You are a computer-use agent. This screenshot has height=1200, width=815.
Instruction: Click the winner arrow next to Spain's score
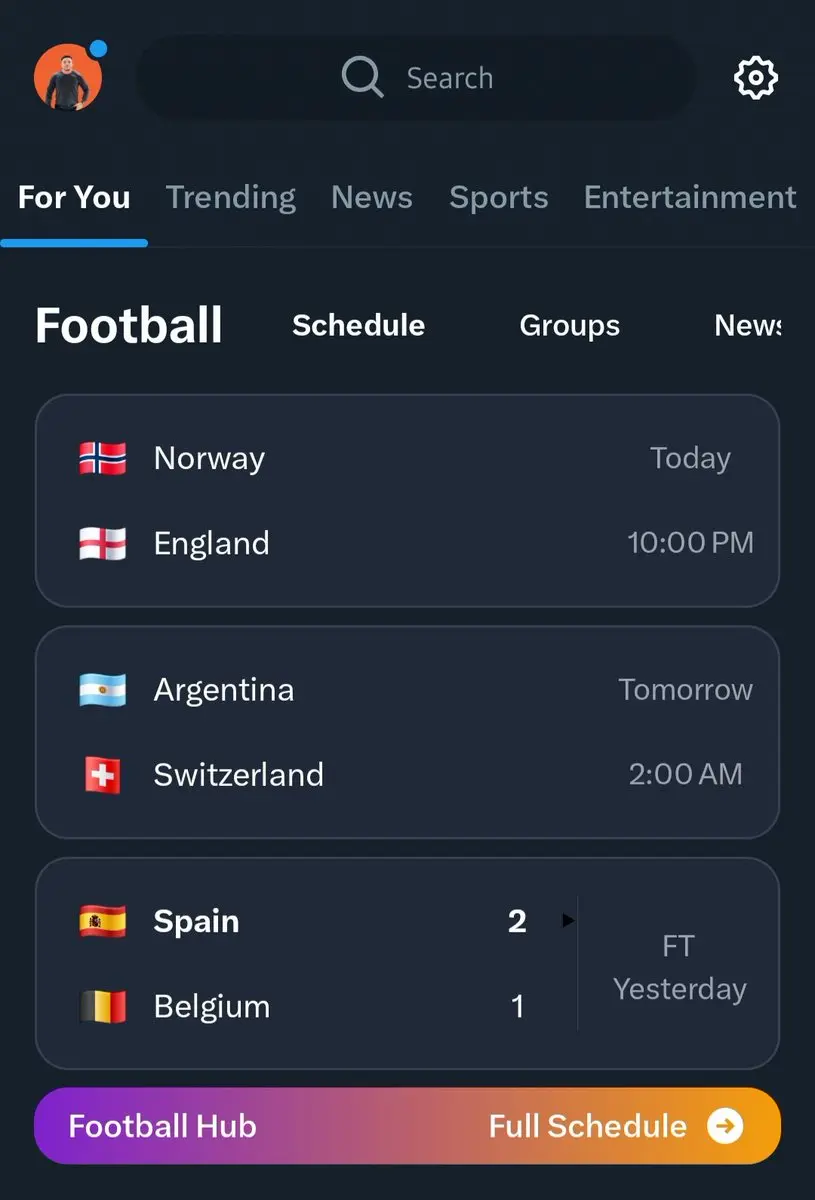tap(569, 921)
